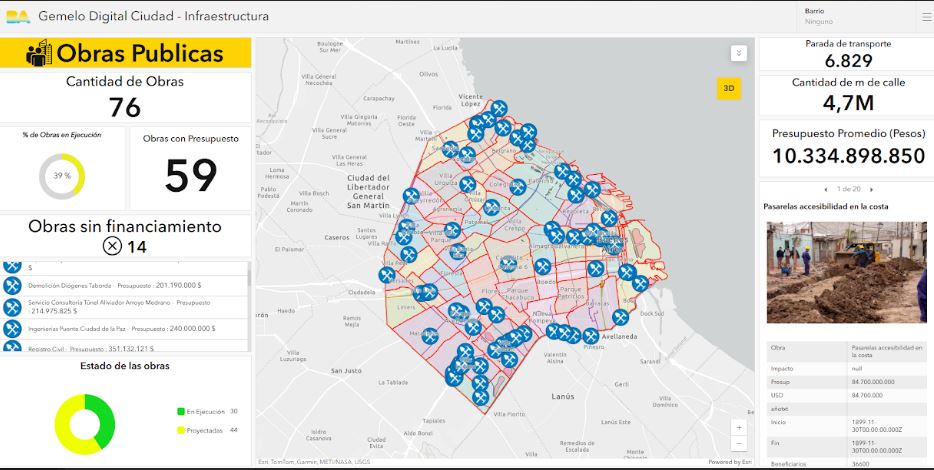Go to next obra in details pager

[872, 189]
